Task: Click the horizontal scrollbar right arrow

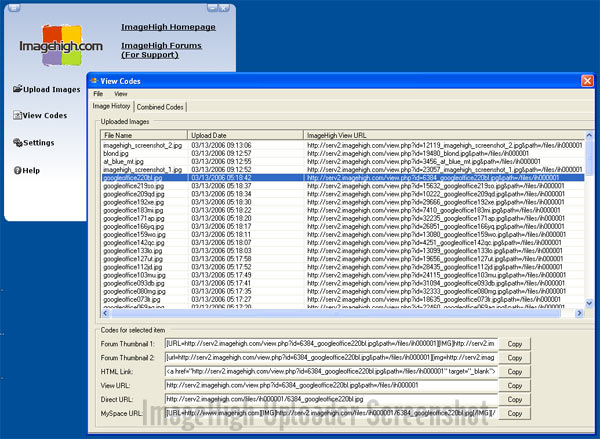Action: click(579, 313)
